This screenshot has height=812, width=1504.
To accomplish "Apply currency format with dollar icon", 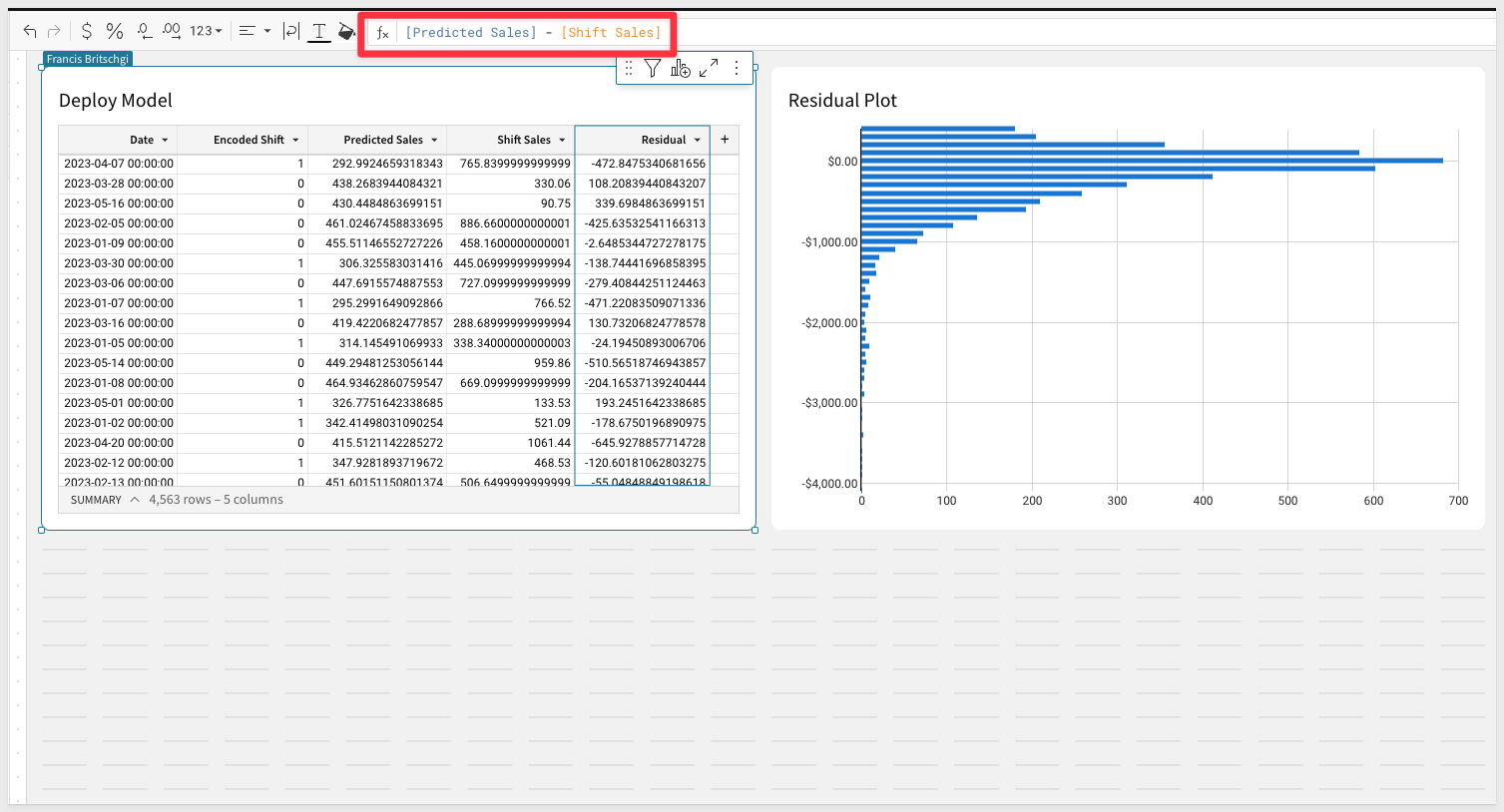I will (87, 32).
